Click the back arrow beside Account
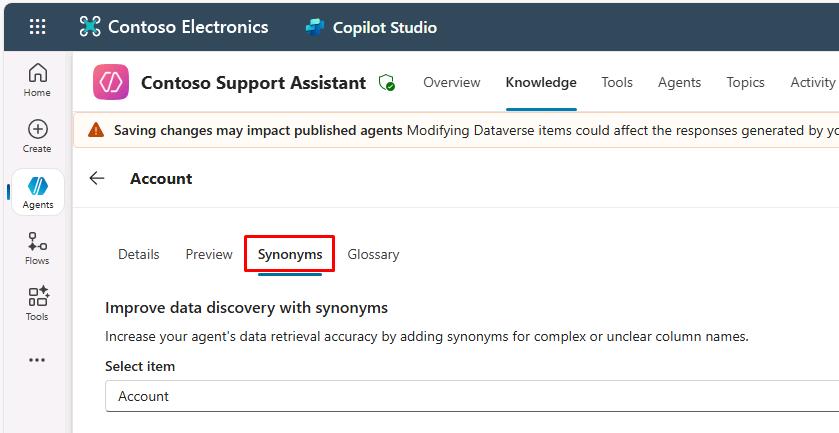This screenshot has height=433, width=839. click(x=97, y=178)
